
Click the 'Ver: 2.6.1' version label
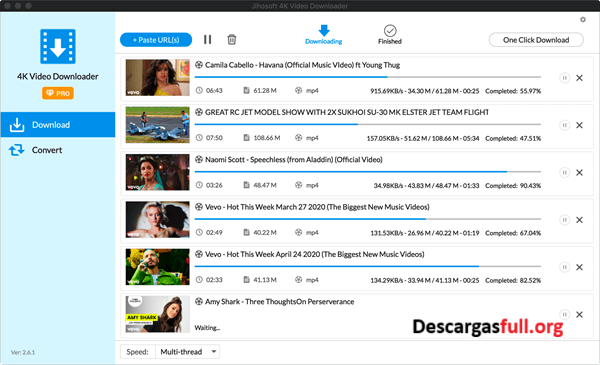click(23, 352)
